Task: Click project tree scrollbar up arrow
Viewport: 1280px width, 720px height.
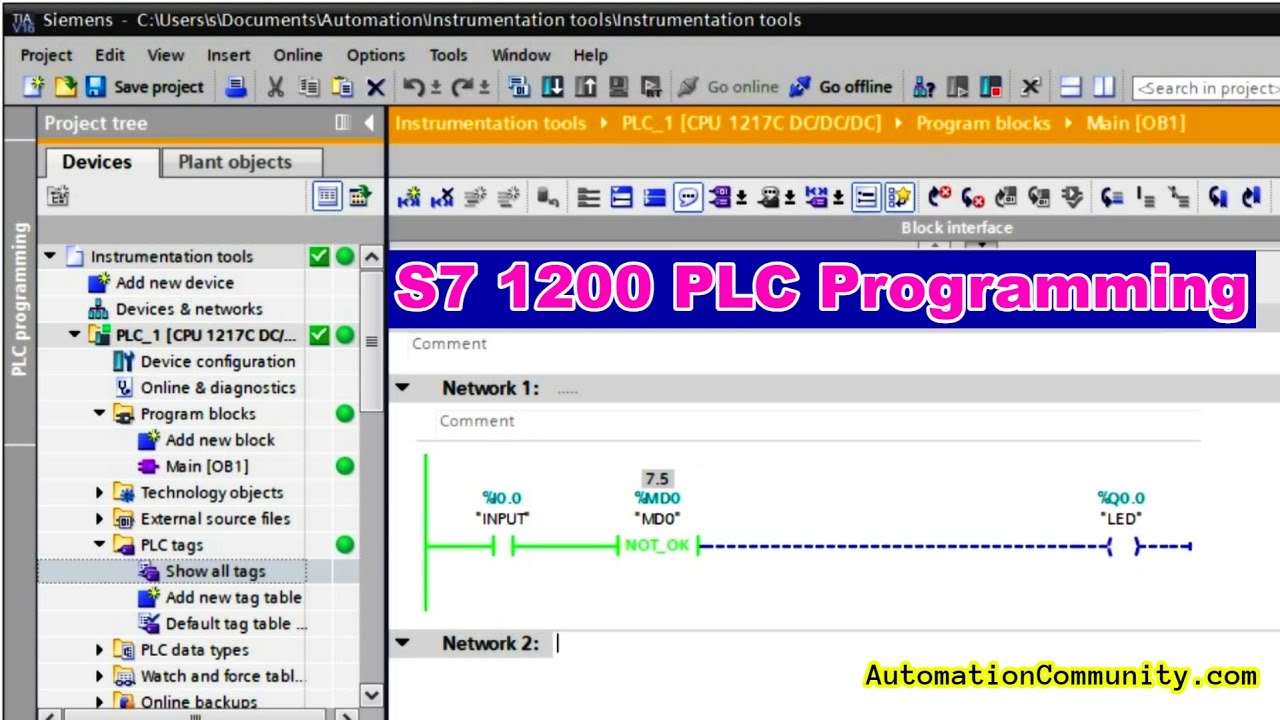Action: coord(371,257)
